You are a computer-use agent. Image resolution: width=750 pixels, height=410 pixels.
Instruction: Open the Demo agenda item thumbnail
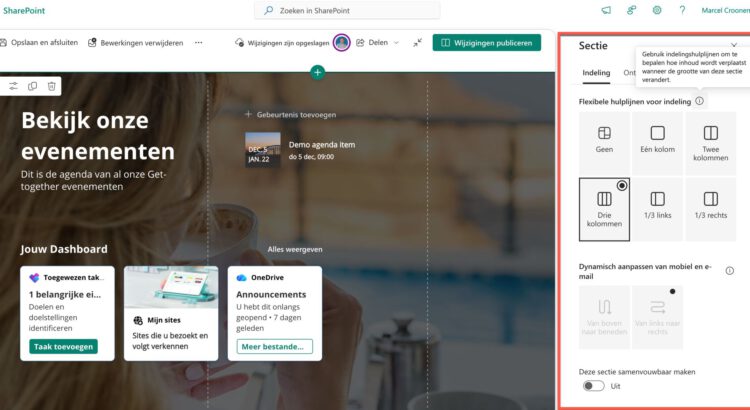coord(263,149)
